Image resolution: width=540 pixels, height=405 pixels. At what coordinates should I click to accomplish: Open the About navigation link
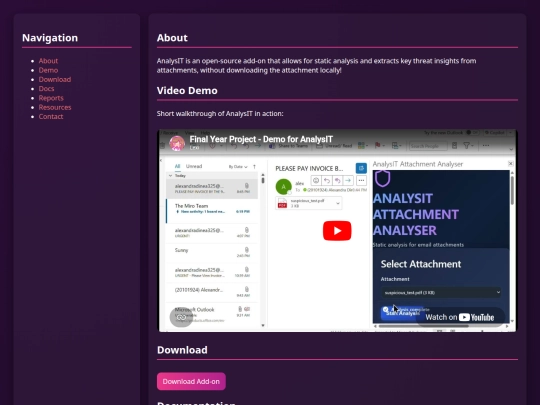pos(48,61)
